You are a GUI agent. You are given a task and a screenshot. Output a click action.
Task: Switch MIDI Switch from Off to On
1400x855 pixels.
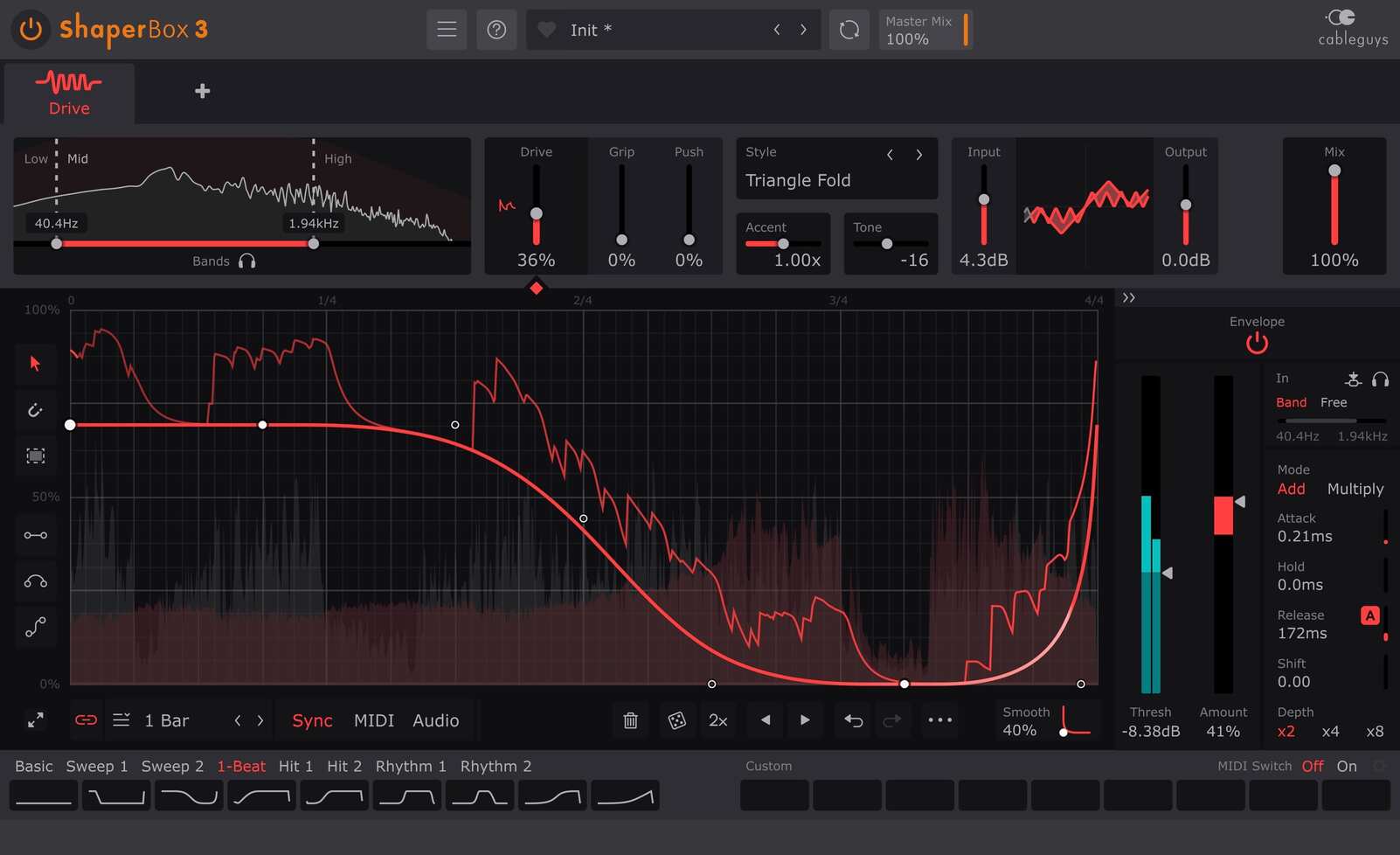click(x=1346, y=766)
